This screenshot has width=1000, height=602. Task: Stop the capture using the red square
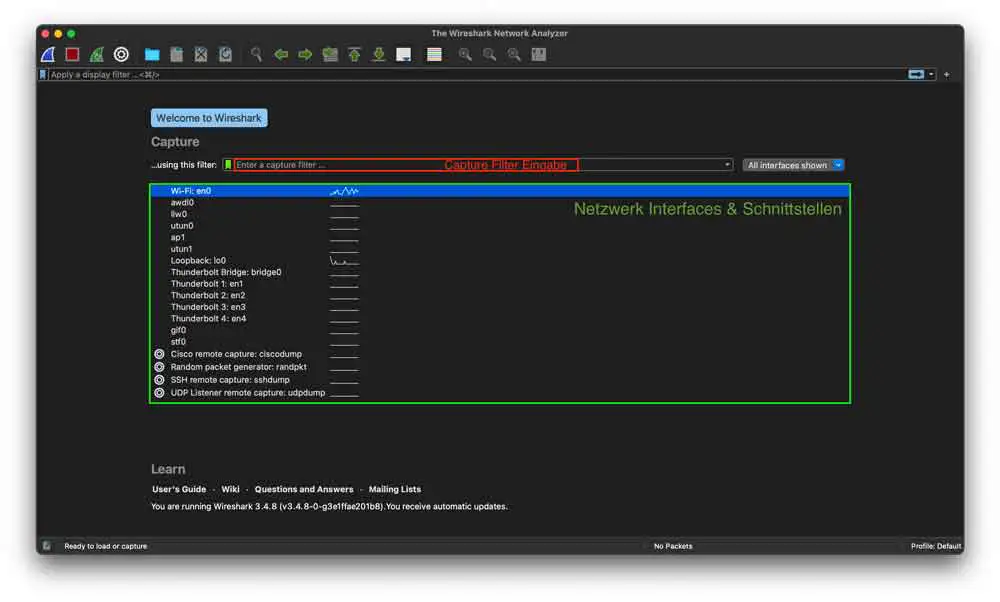[72, 55]
